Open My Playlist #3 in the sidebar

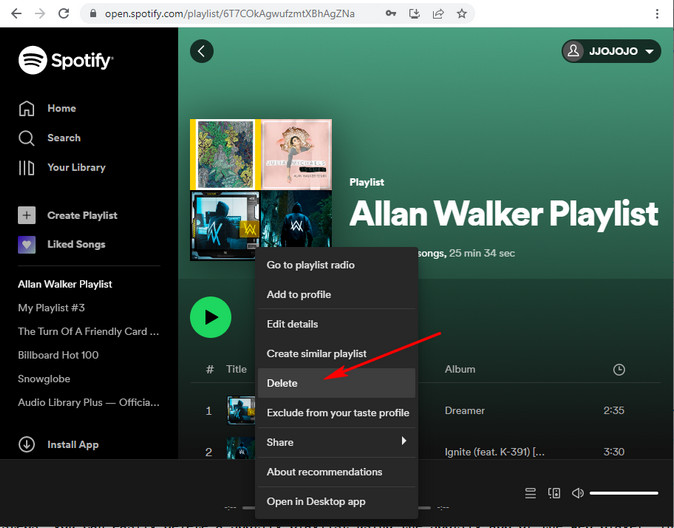[x=51, y=308]
